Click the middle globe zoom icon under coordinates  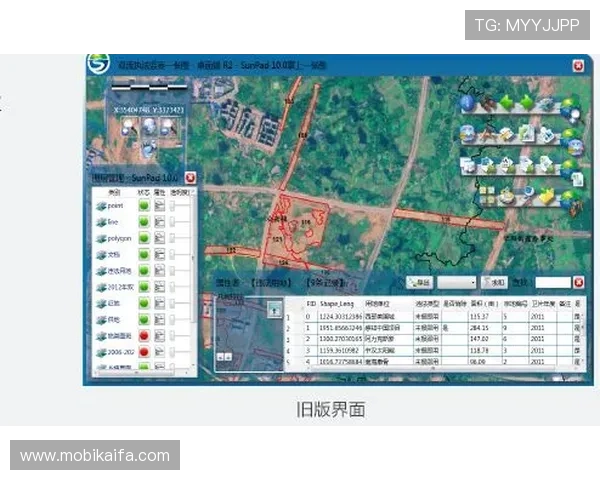point(149,126)
